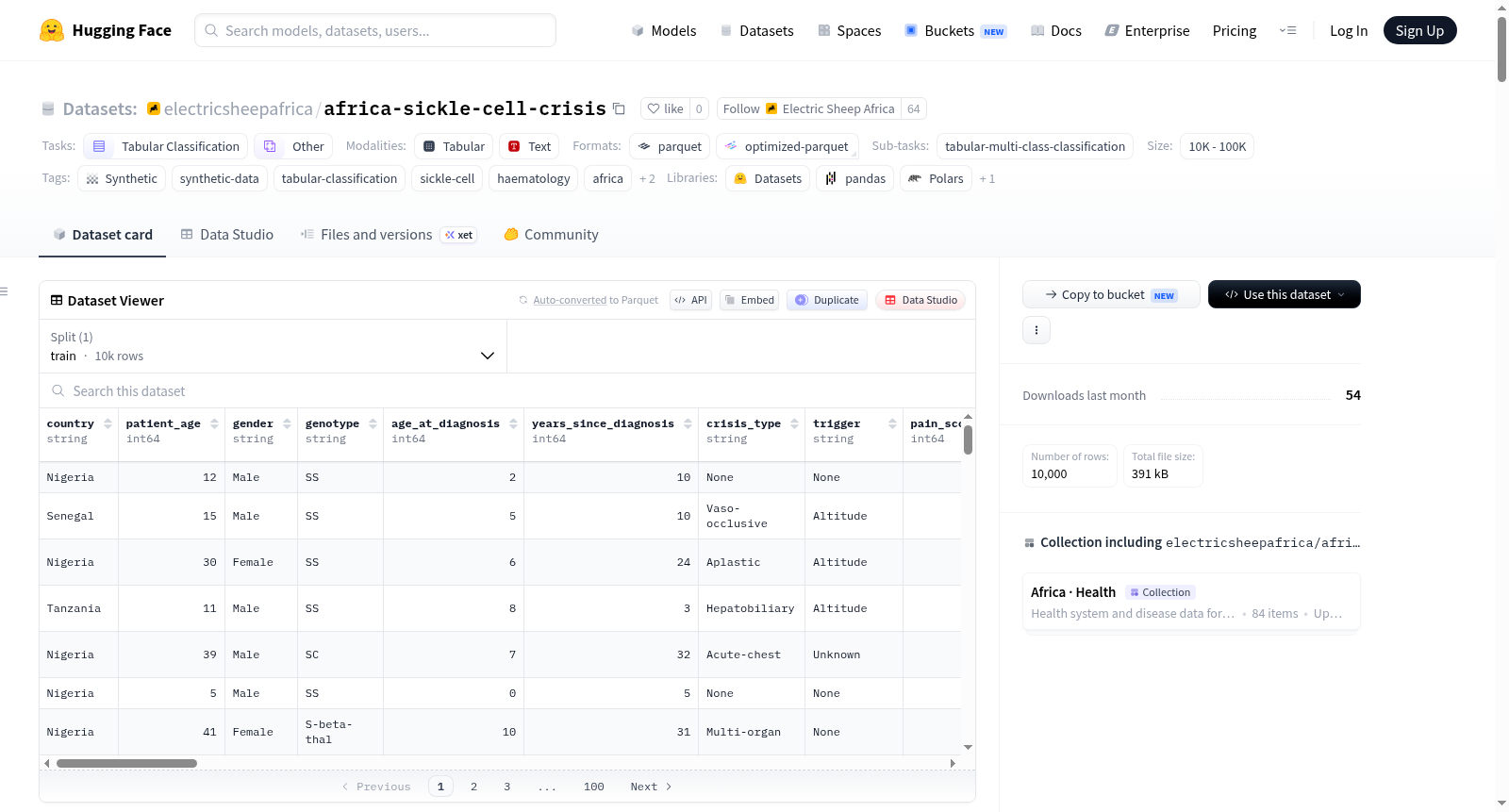Image resolution: width=1509 pixels, height=812 pixels.
Task: Go to Spaces in navigation
Action: (x=850, y=30)
